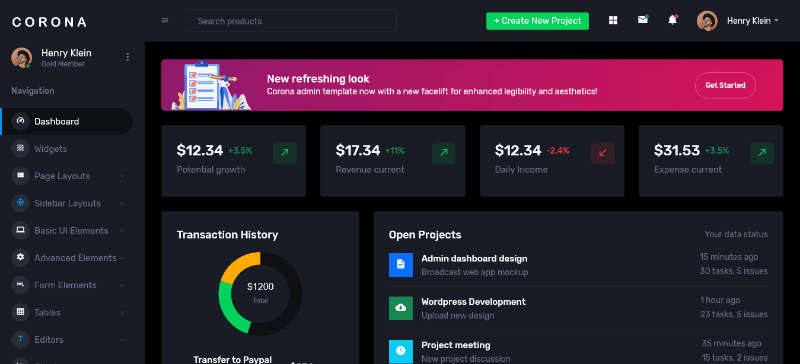
Task: Expand the Editors menu chevron
Action: pos(122,339)
